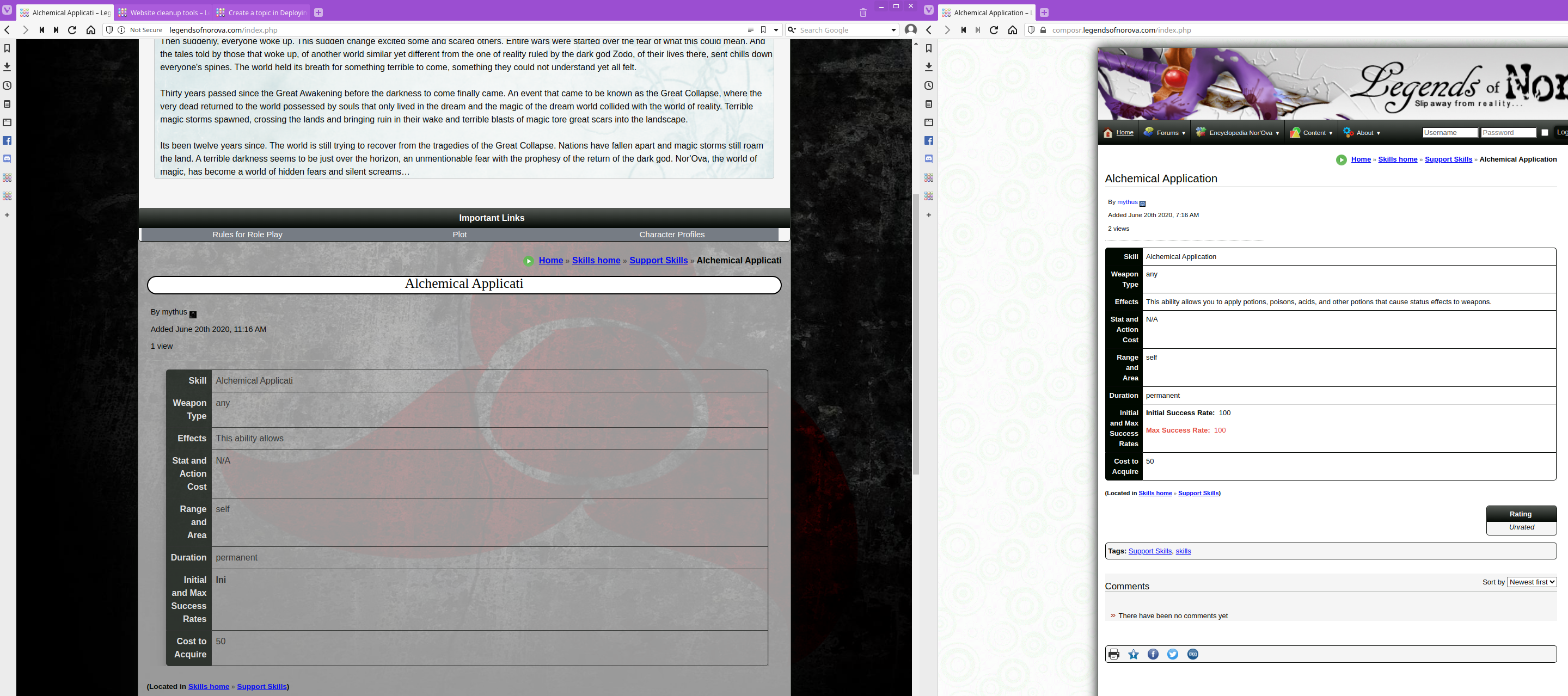Open the Sort by Newest first dropdown

[1532, 582]
